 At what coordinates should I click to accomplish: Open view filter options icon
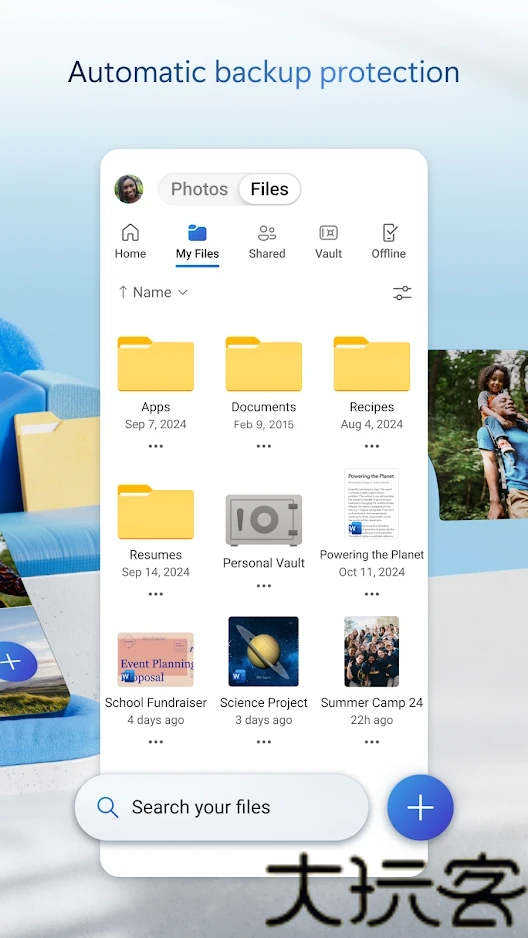(402, 293)
